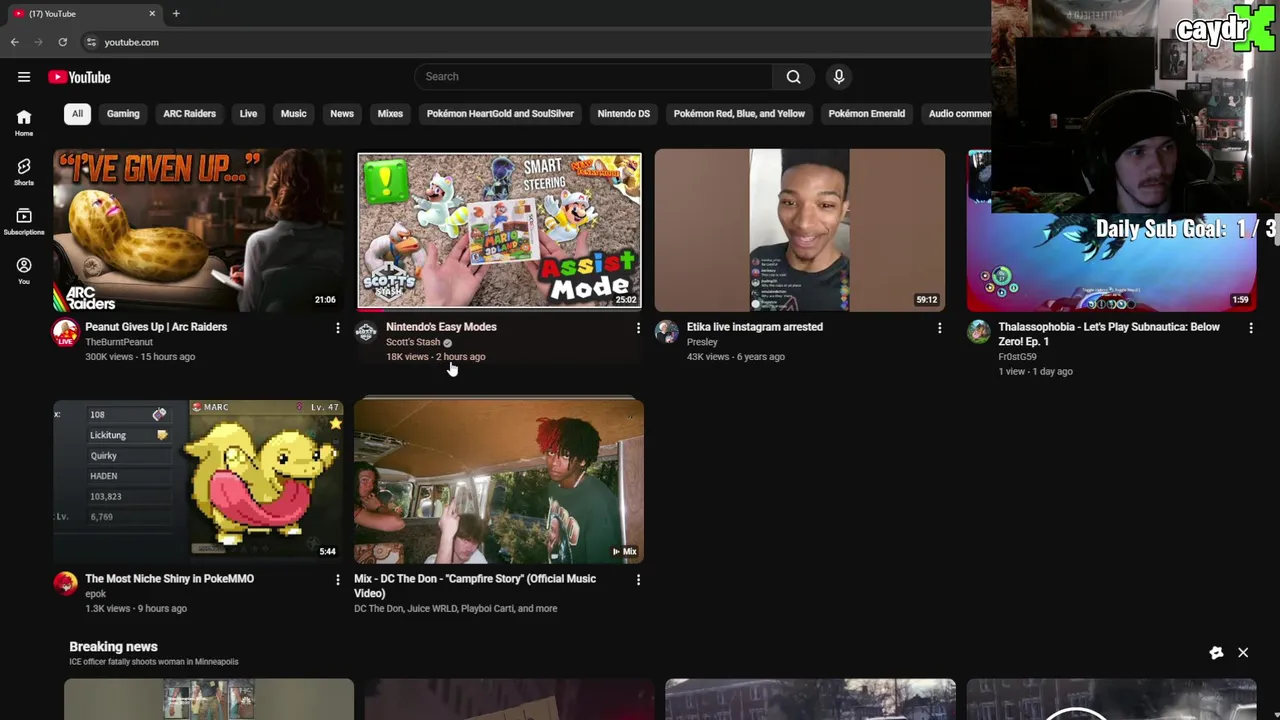The image size is (1280, 720).
Task: Select the All filter chip
Action: [x=77, y=114]
